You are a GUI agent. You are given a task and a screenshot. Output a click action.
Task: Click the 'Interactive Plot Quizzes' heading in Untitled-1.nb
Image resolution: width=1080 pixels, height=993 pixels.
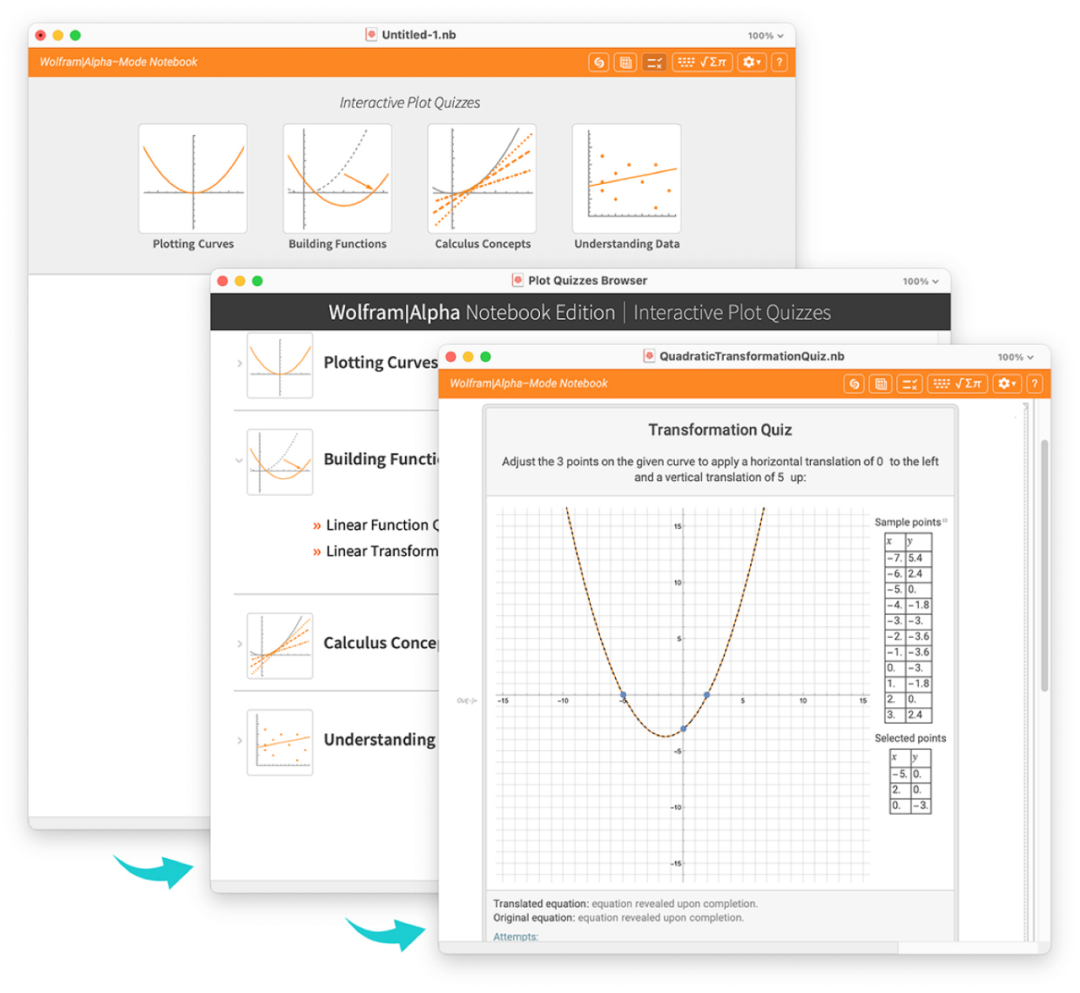(x=410, y=103)
